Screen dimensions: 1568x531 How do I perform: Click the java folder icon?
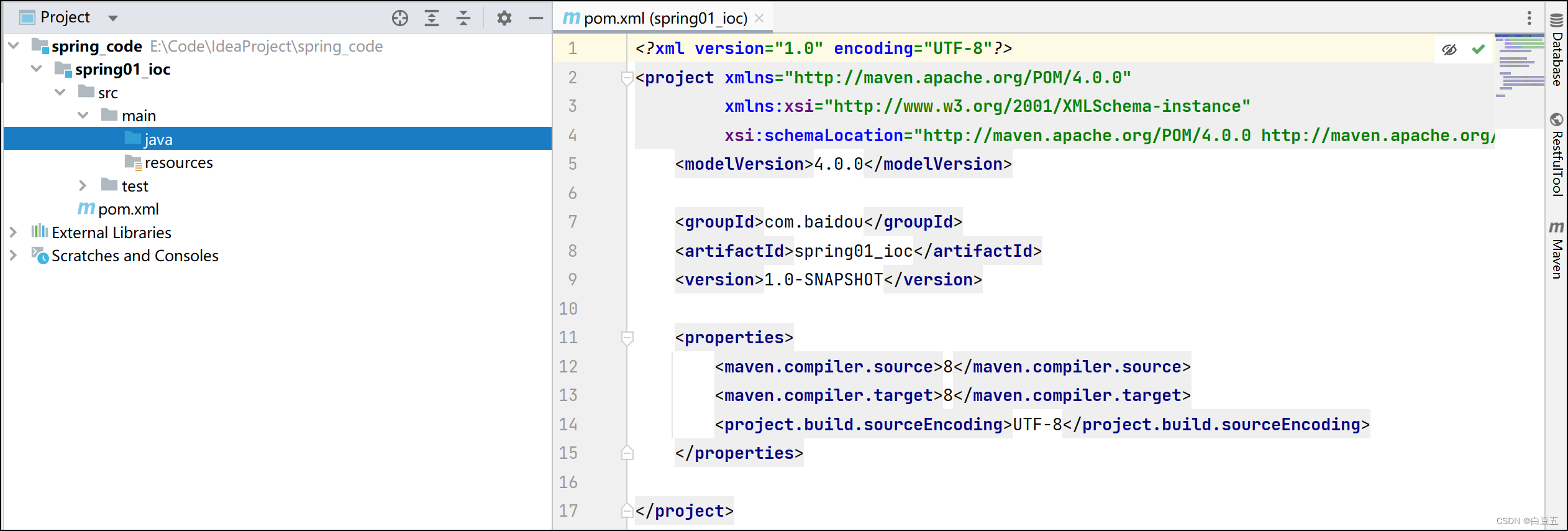[x=133, y=137]
